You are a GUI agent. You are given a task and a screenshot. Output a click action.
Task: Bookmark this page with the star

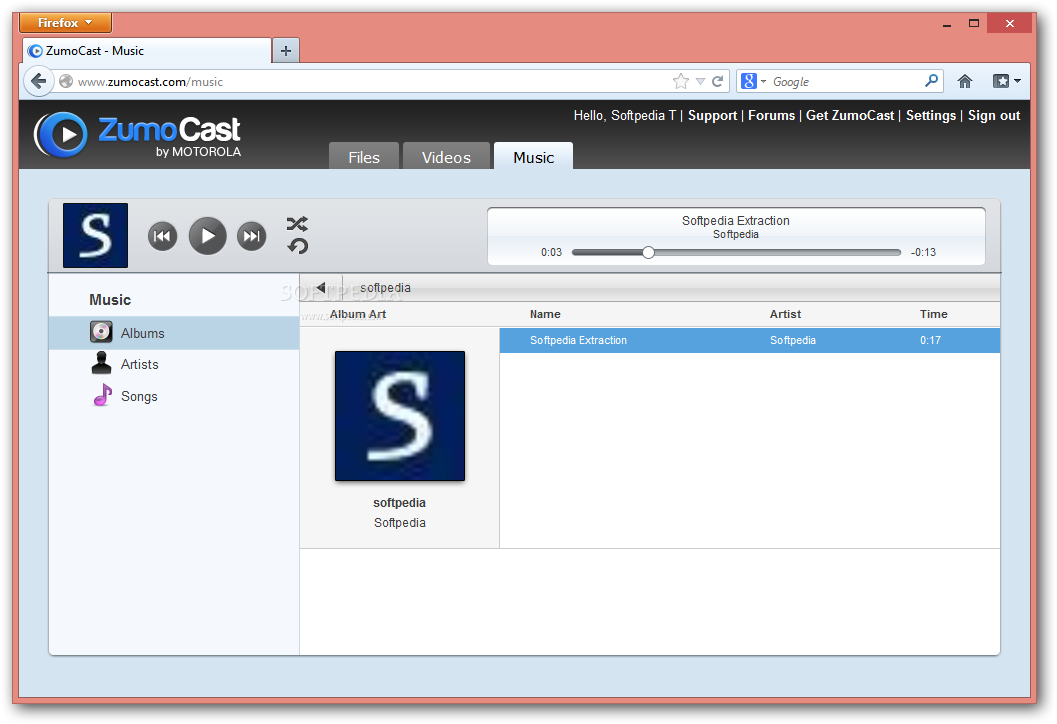click(x=681, y=82)
